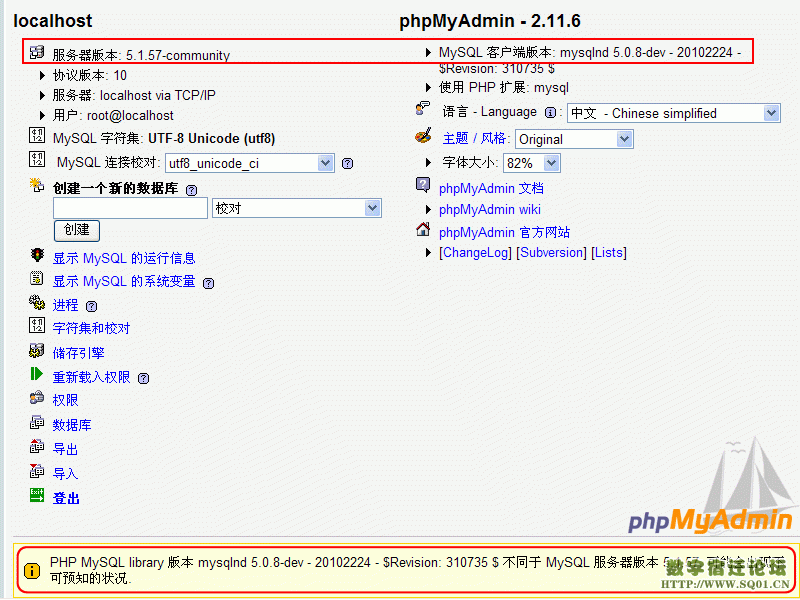The height and width of the screenshot is (600, 800).
Task: Open the 导出 link
Action: [x=65, y=449]
